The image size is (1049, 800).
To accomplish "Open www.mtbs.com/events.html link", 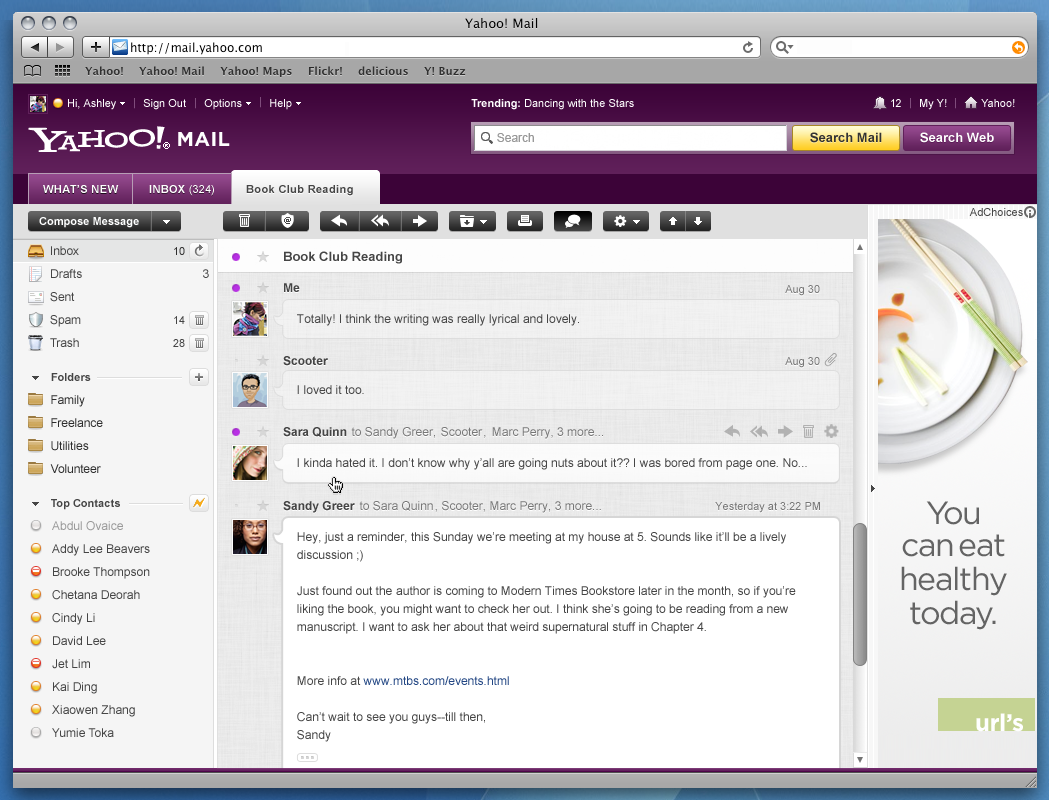I will tap(436, 681).
